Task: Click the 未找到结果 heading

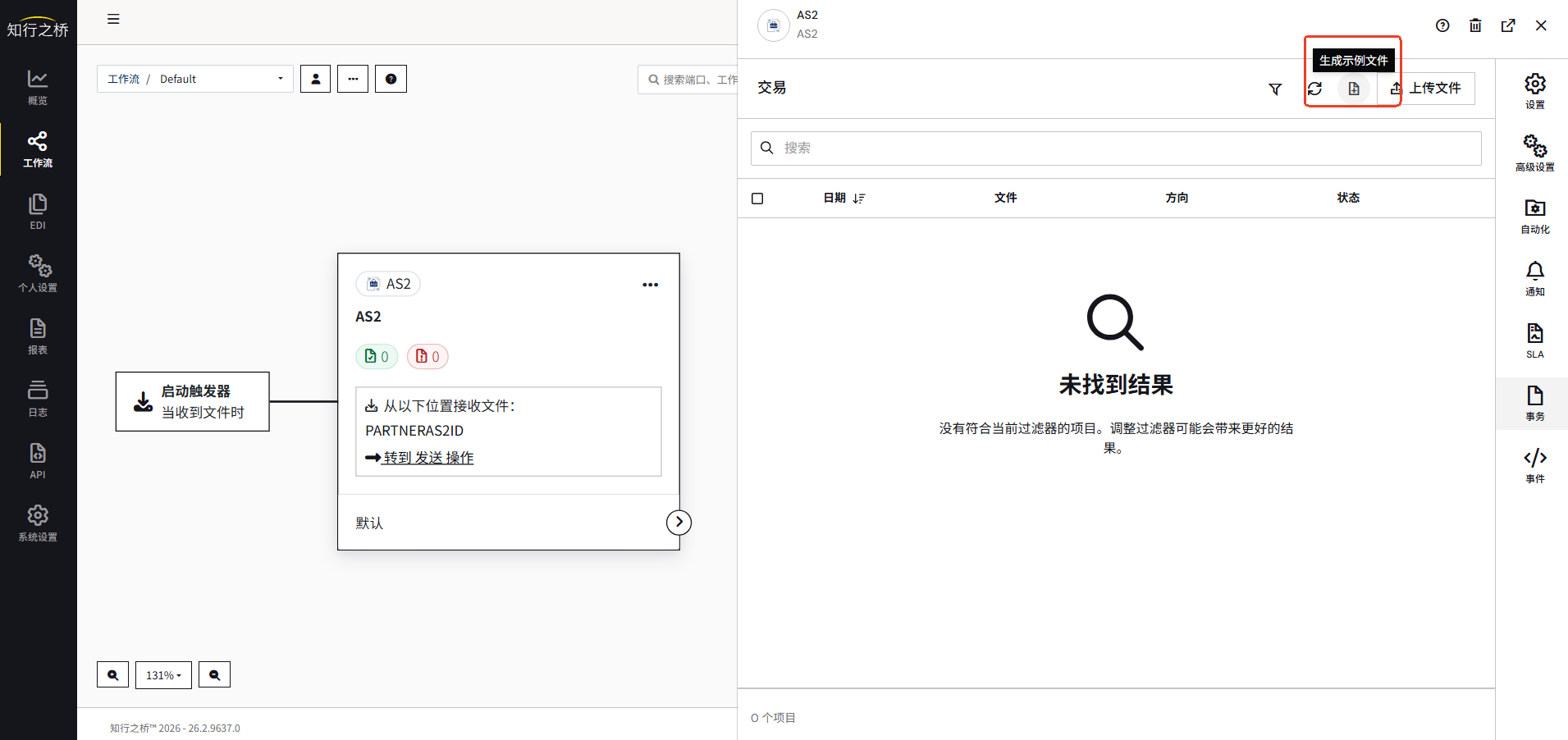Action: point(1116,384)
